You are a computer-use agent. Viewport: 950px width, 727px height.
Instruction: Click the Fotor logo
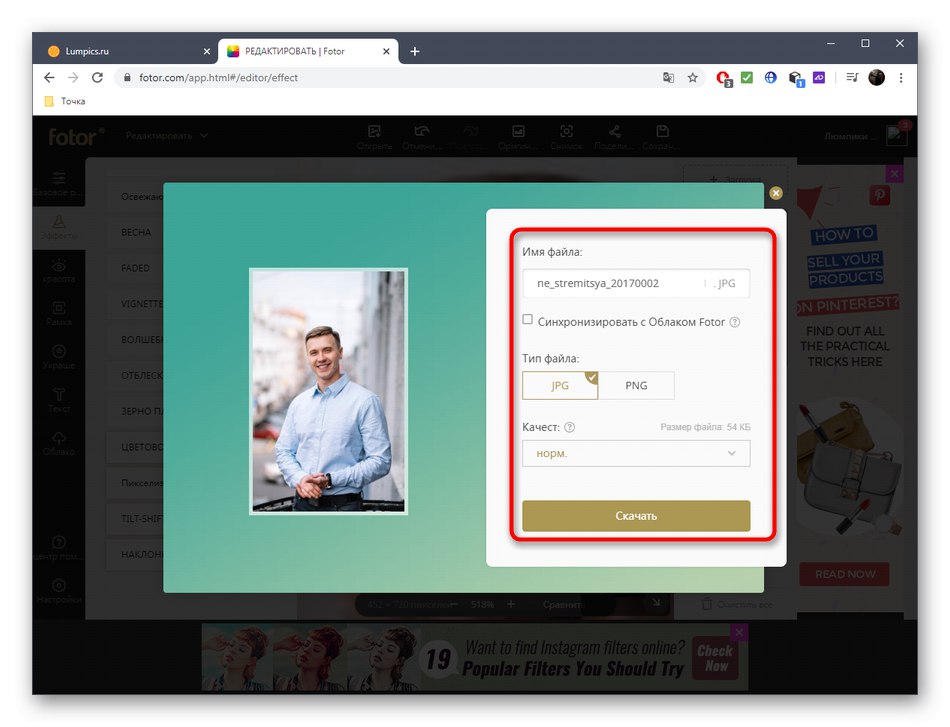(75, 137)
